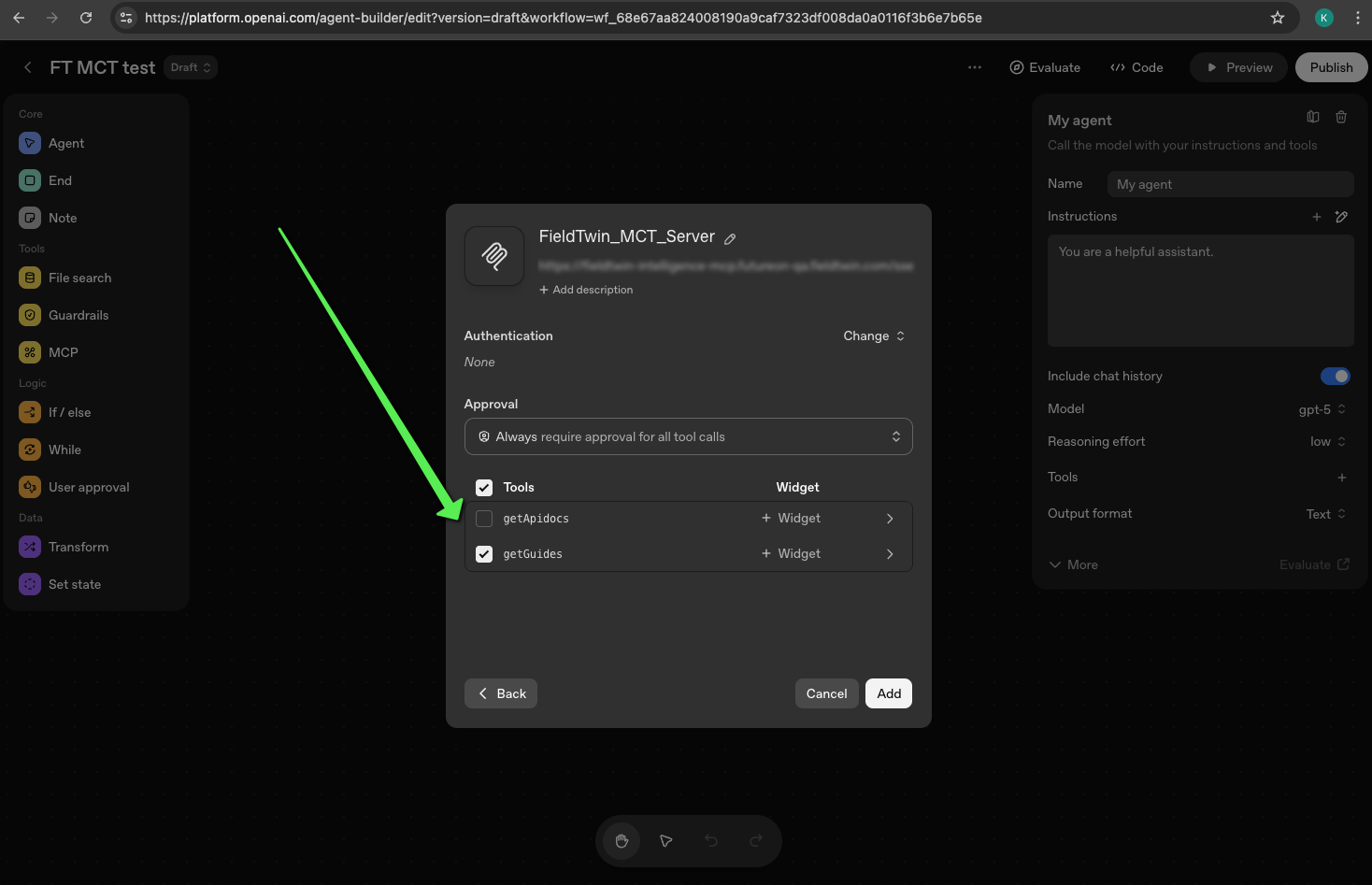Image resolution: width=1372 pixels, height=885 pixels.
Task: Click the magic wand instructions generator icon
Action: click(x=1341, y=217)
